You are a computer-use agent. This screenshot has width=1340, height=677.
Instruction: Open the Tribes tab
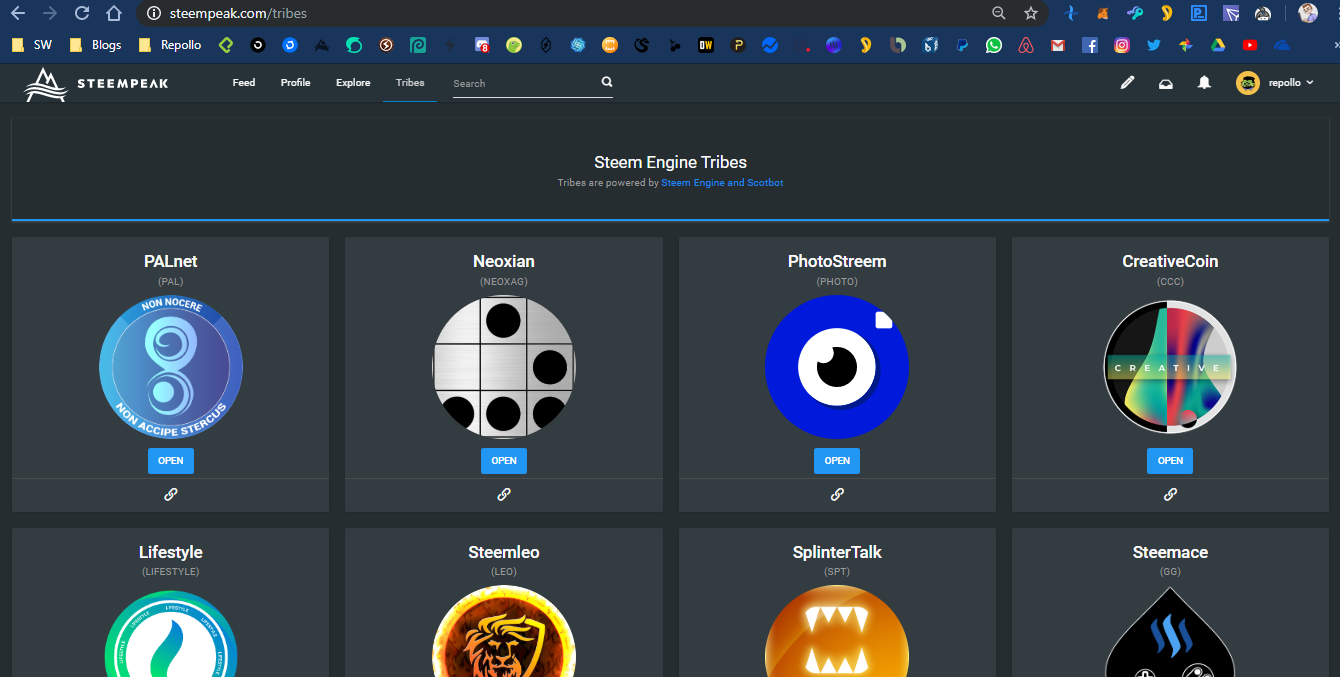[x=410, y=83]
